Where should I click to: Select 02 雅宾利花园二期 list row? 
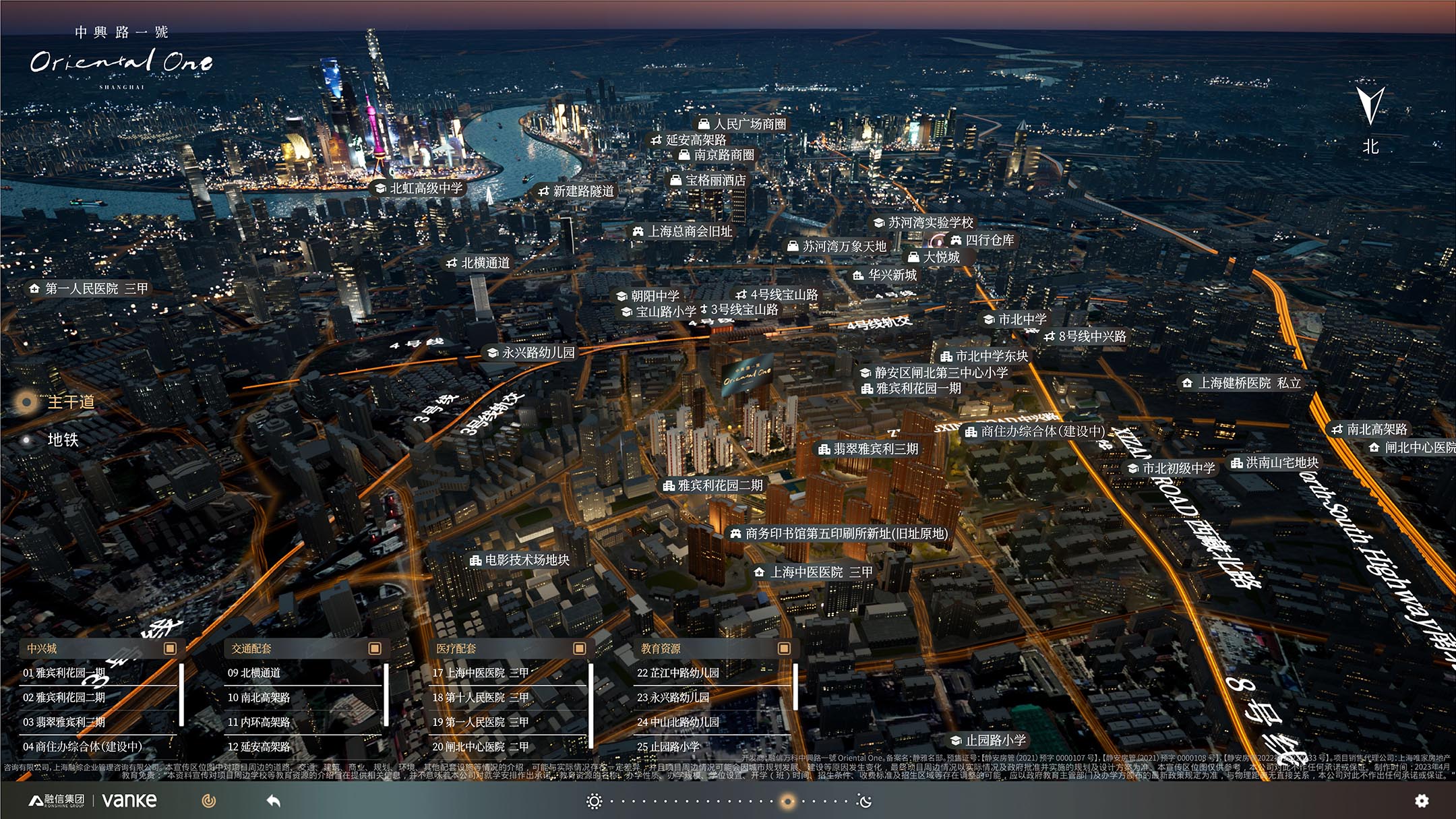(98, 698)
